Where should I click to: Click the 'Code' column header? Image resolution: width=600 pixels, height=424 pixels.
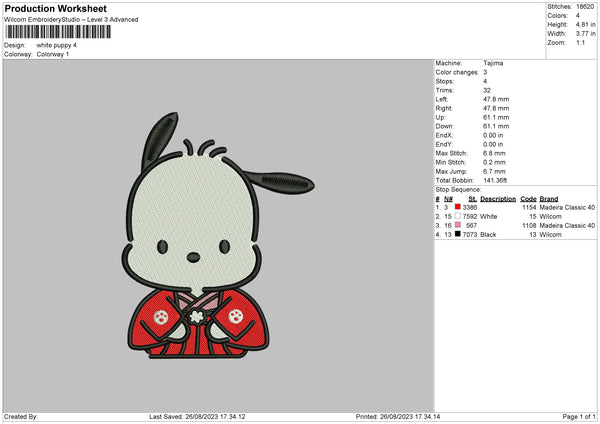pyautogui.click(x=528, y=199)
